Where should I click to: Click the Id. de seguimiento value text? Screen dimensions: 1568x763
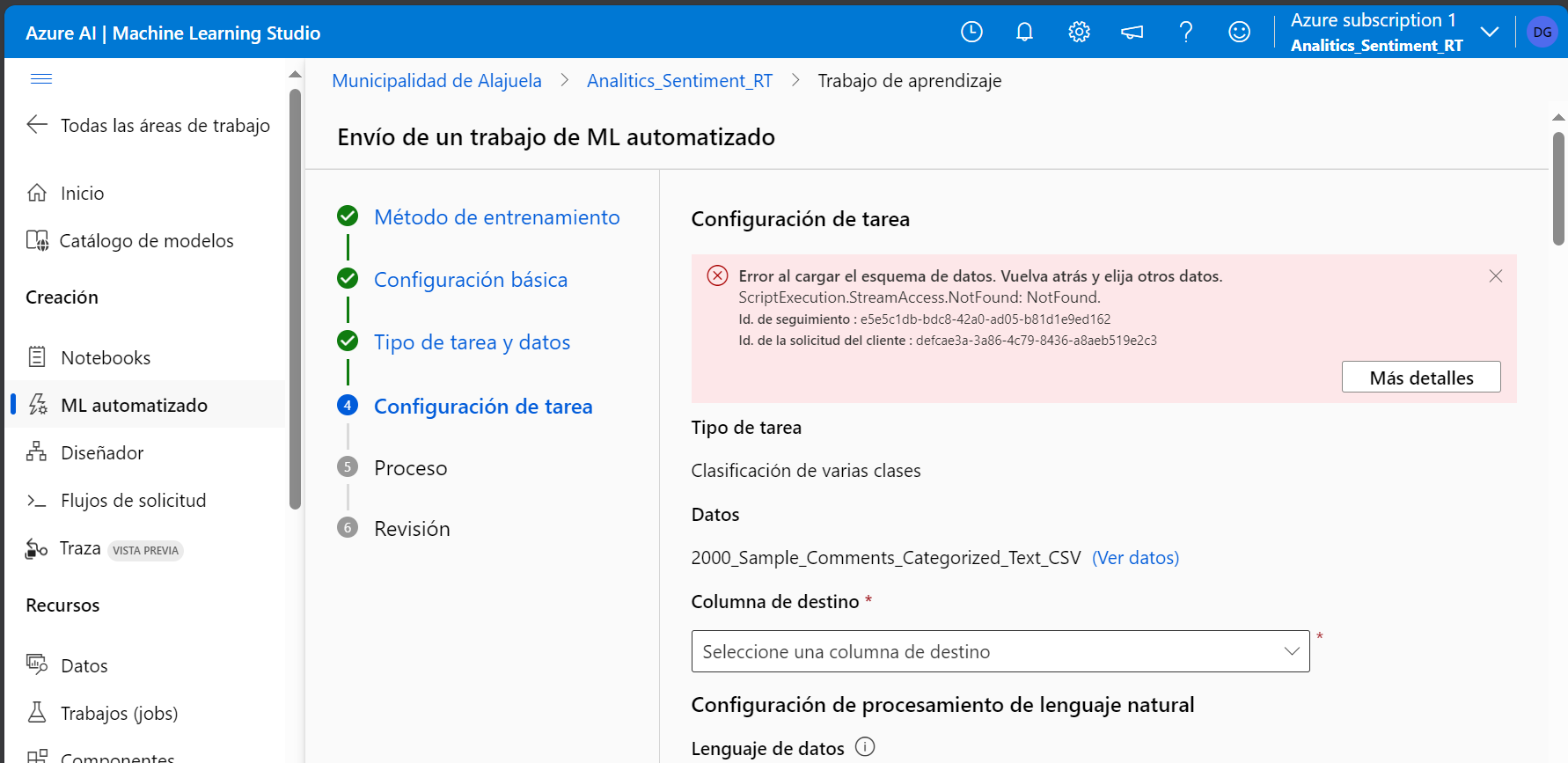[985, 319]
